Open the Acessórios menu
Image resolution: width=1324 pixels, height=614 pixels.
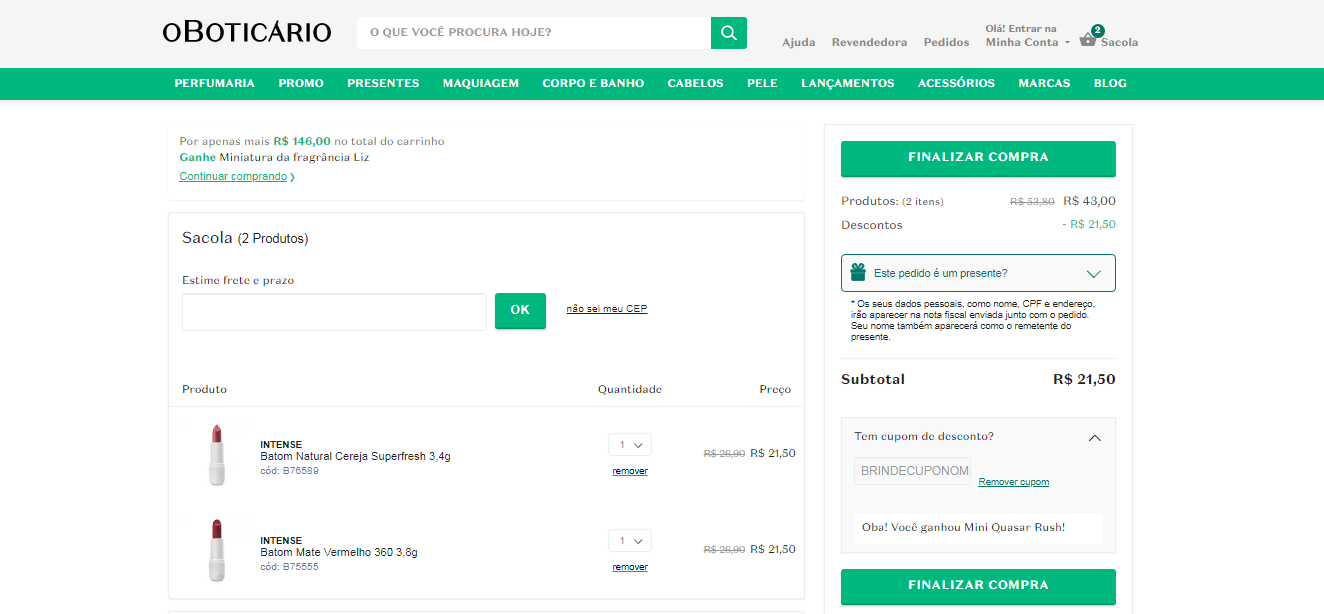[x=956, y=83]
